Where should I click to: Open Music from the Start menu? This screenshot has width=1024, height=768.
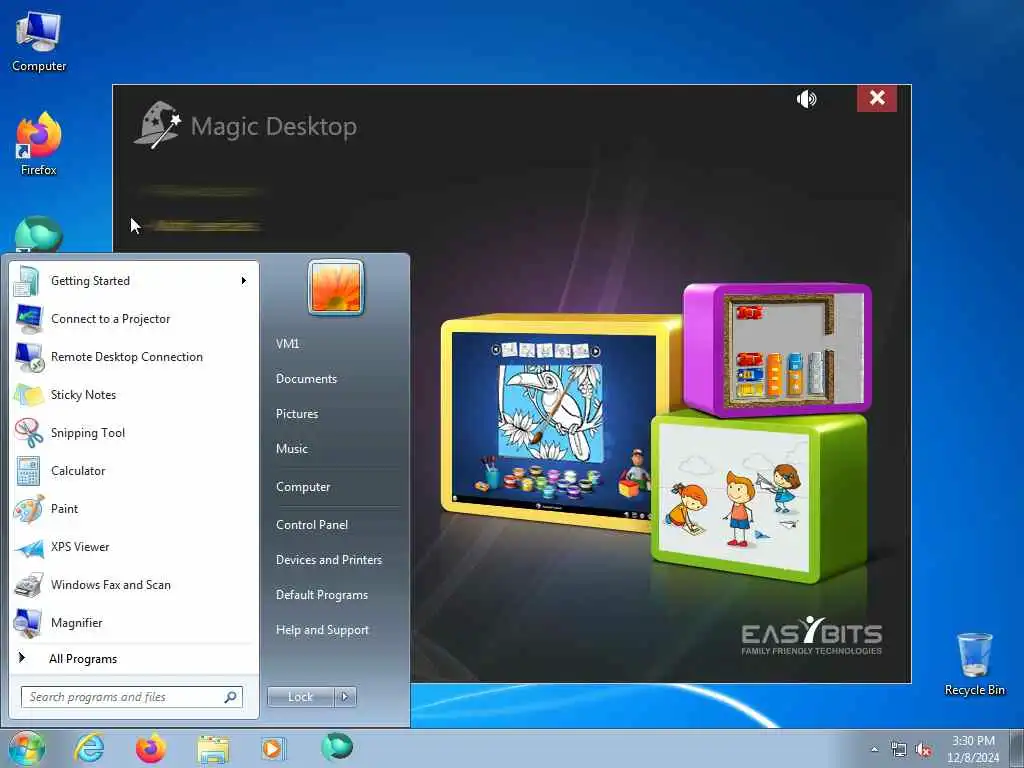(292, 449)
